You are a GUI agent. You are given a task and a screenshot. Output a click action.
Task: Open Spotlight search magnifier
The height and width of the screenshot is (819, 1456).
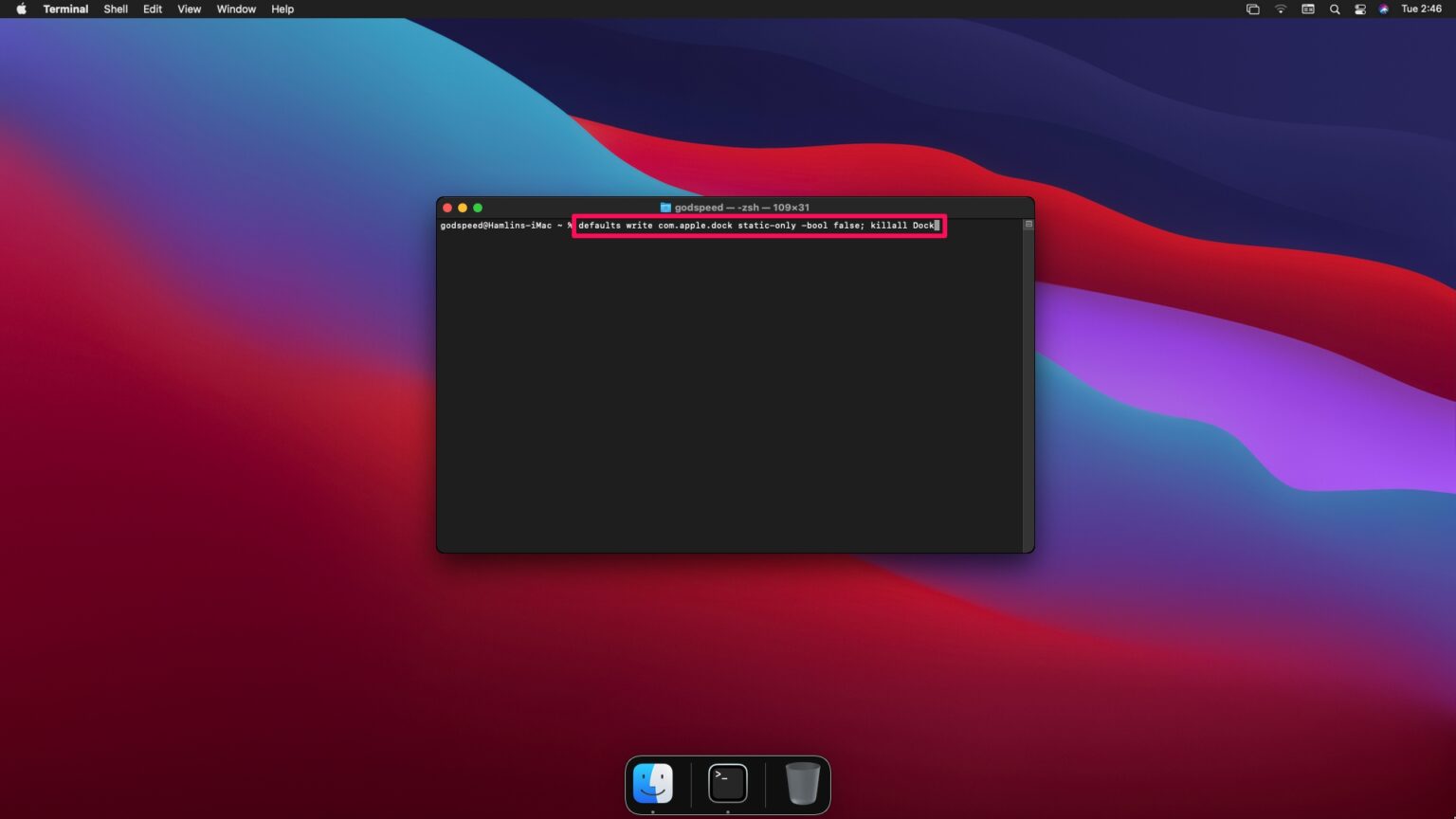tap(1335, 9)
